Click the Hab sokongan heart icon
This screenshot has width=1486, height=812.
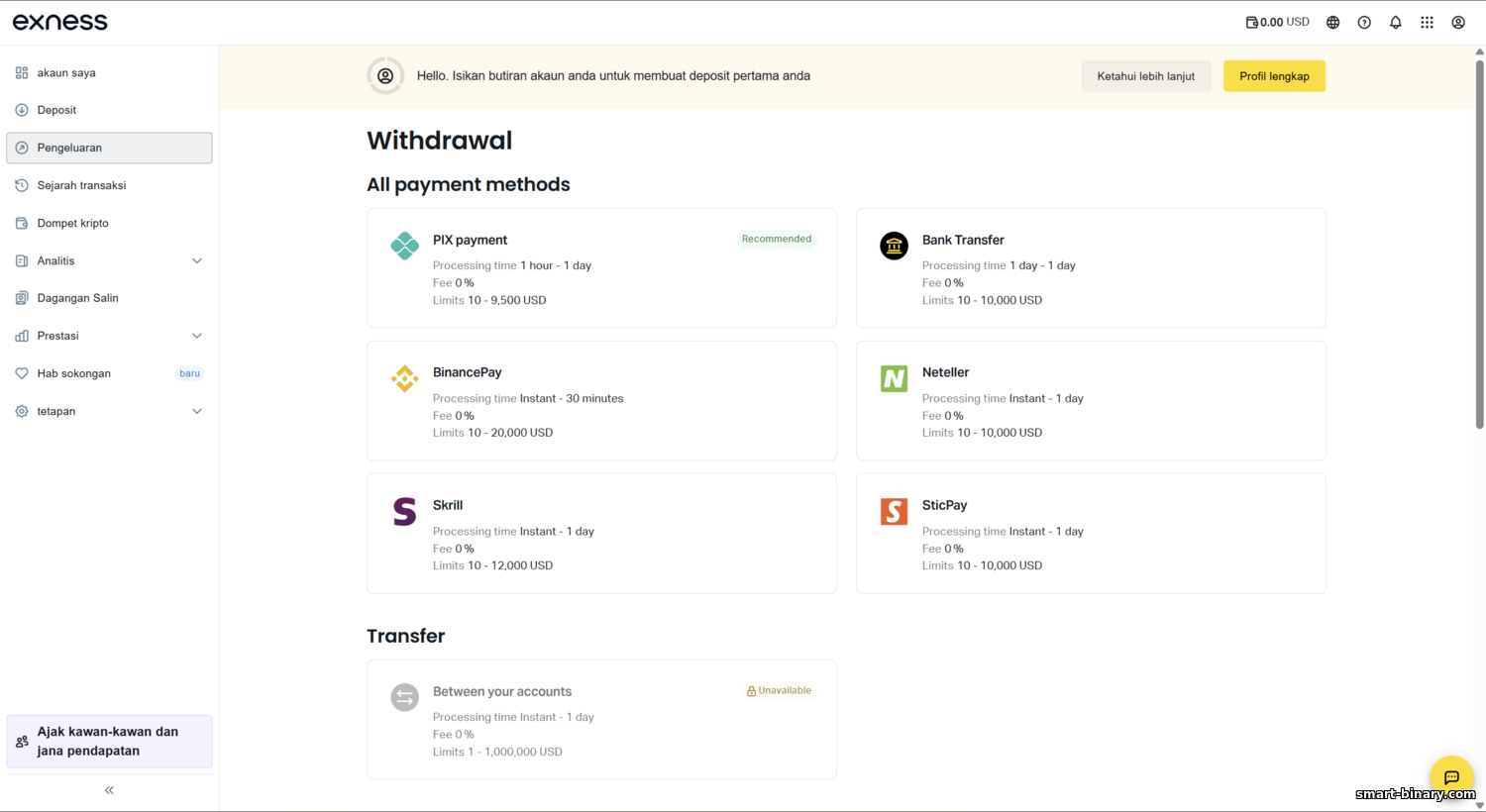tap(22, 373)
